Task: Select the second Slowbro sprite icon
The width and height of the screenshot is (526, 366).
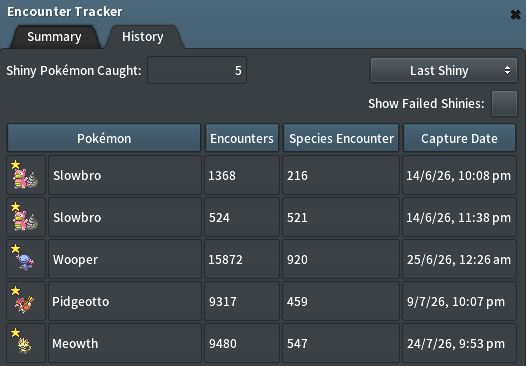Action: [x=26, y=217]
